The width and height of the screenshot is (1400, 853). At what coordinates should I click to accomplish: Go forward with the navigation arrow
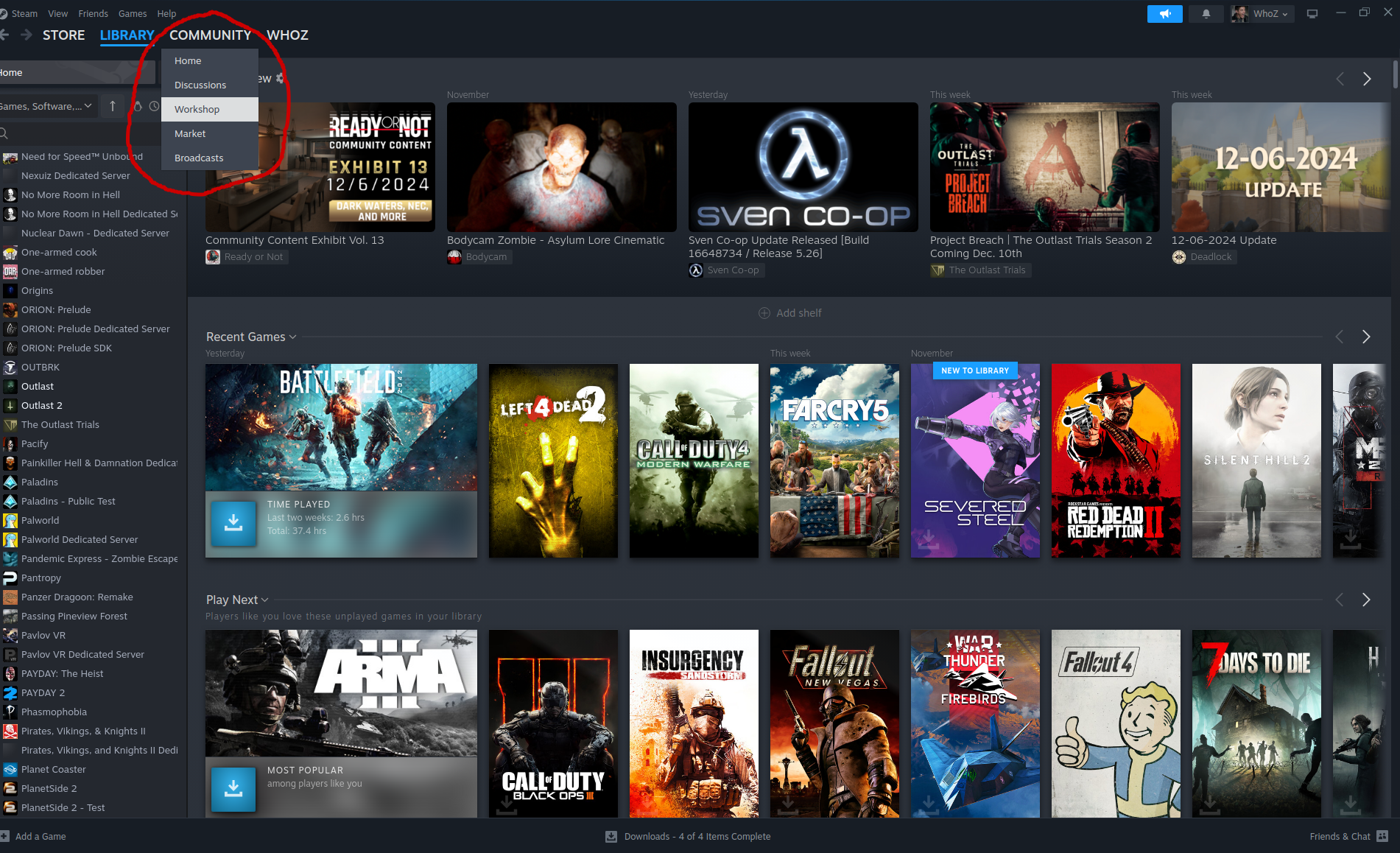tap(27, 35)
